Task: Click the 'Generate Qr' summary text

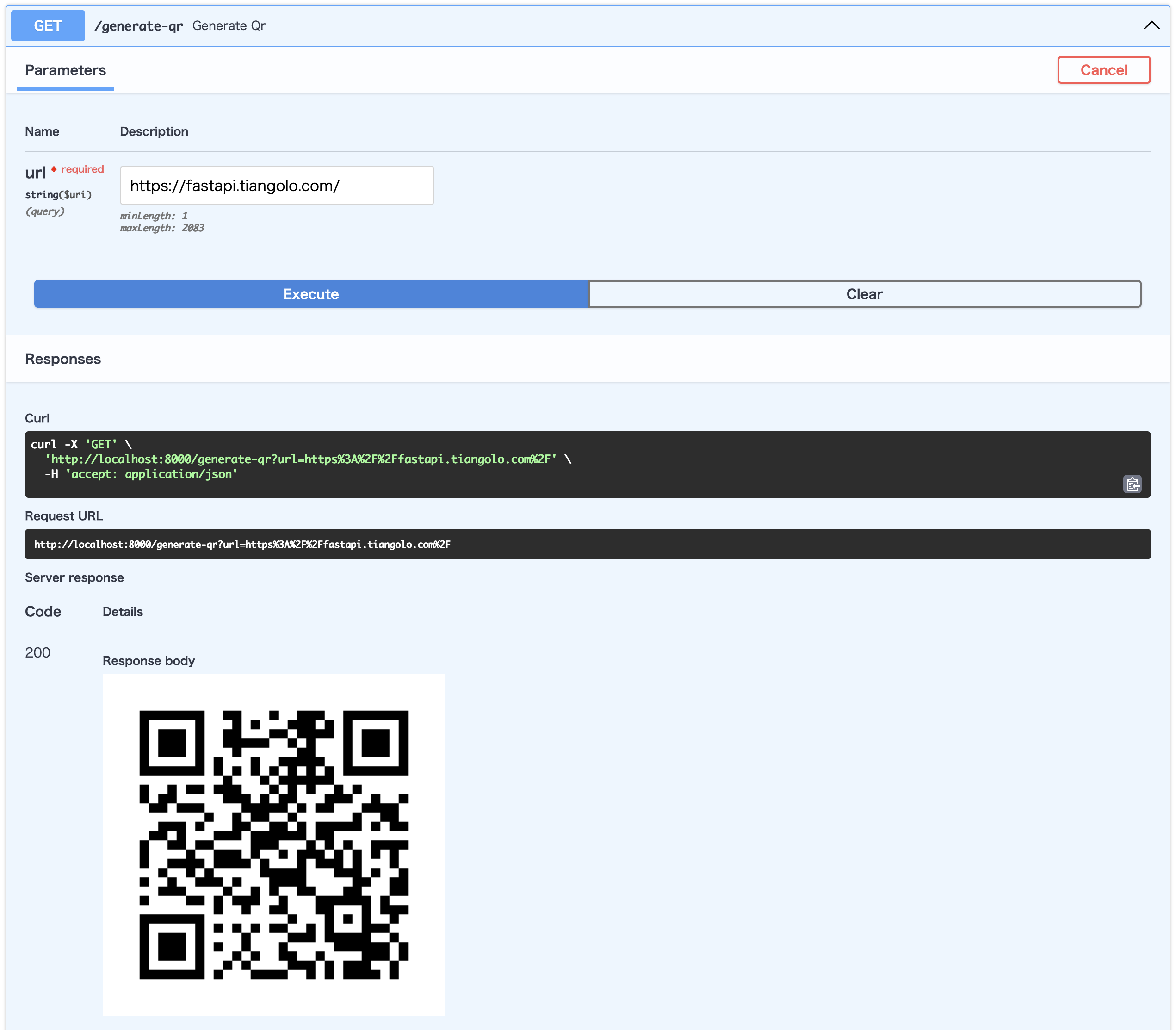Action: (x=229, y=26)
